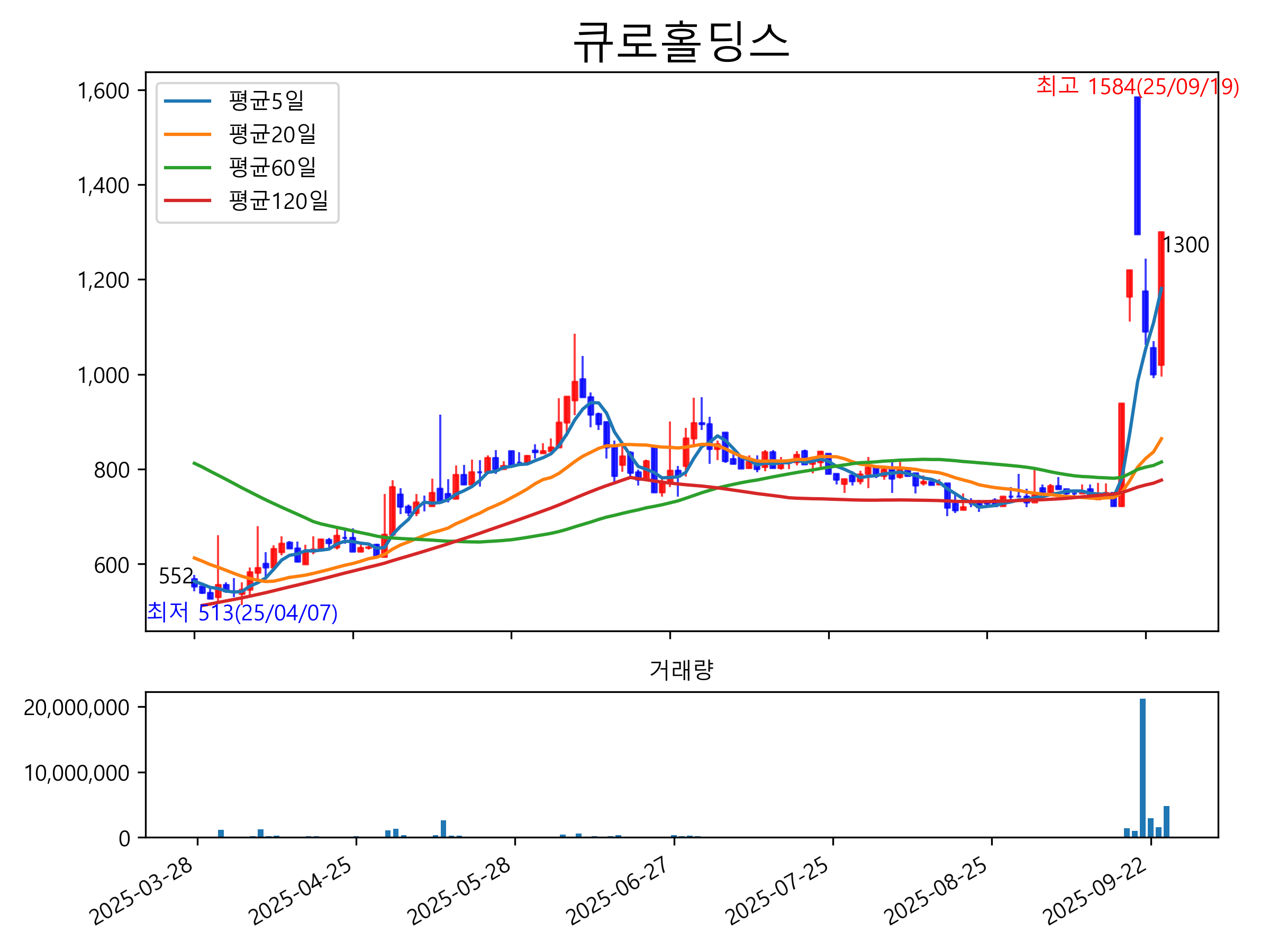The width and height of the screenshot is (1270, 952).
Task: Click the 1,000 price axis label
Action: (x=103, y=376)
